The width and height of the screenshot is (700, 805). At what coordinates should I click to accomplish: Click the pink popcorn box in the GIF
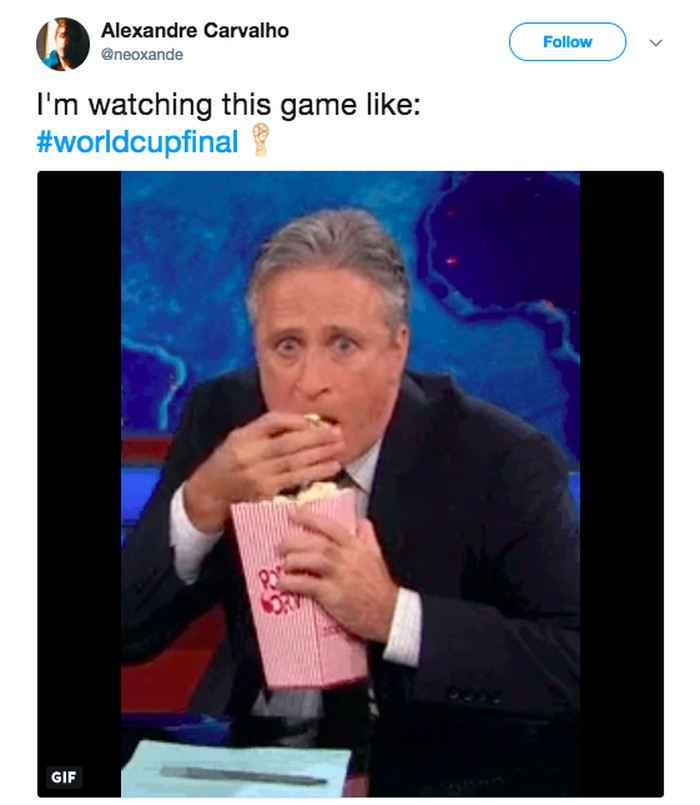tap(298, 587)
